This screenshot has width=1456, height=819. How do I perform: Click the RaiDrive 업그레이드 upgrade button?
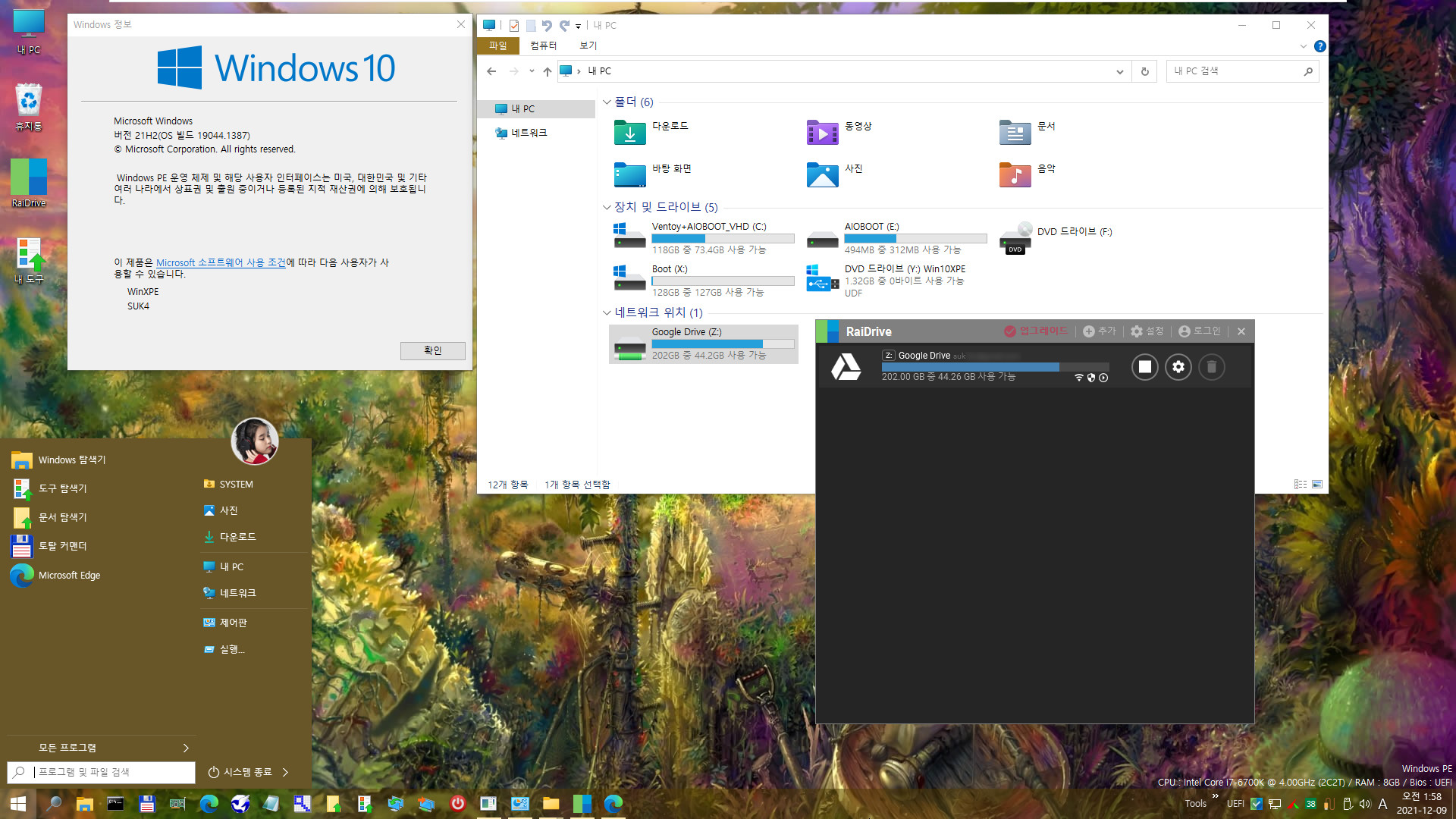tap(1035, 331)
